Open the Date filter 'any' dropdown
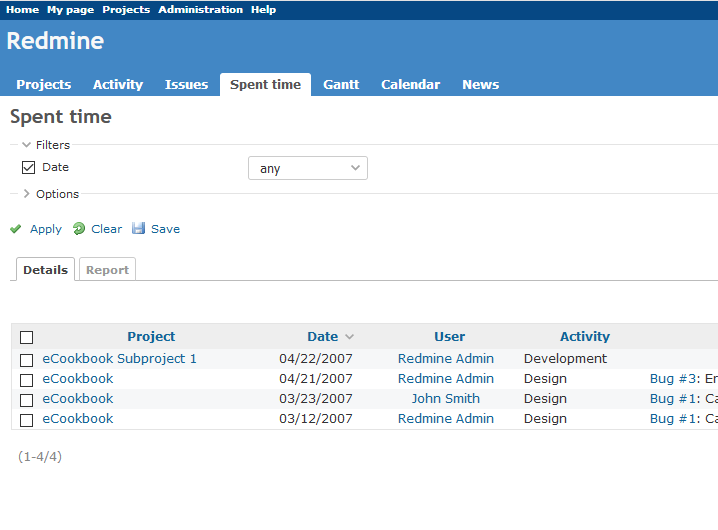 (308, 168)
